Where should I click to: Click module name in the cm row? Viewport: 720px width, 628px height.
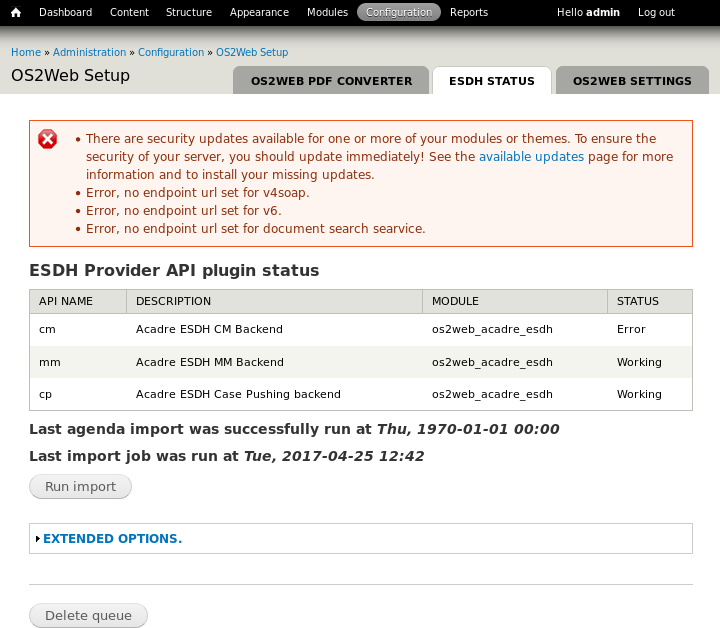tap(492, 330)
